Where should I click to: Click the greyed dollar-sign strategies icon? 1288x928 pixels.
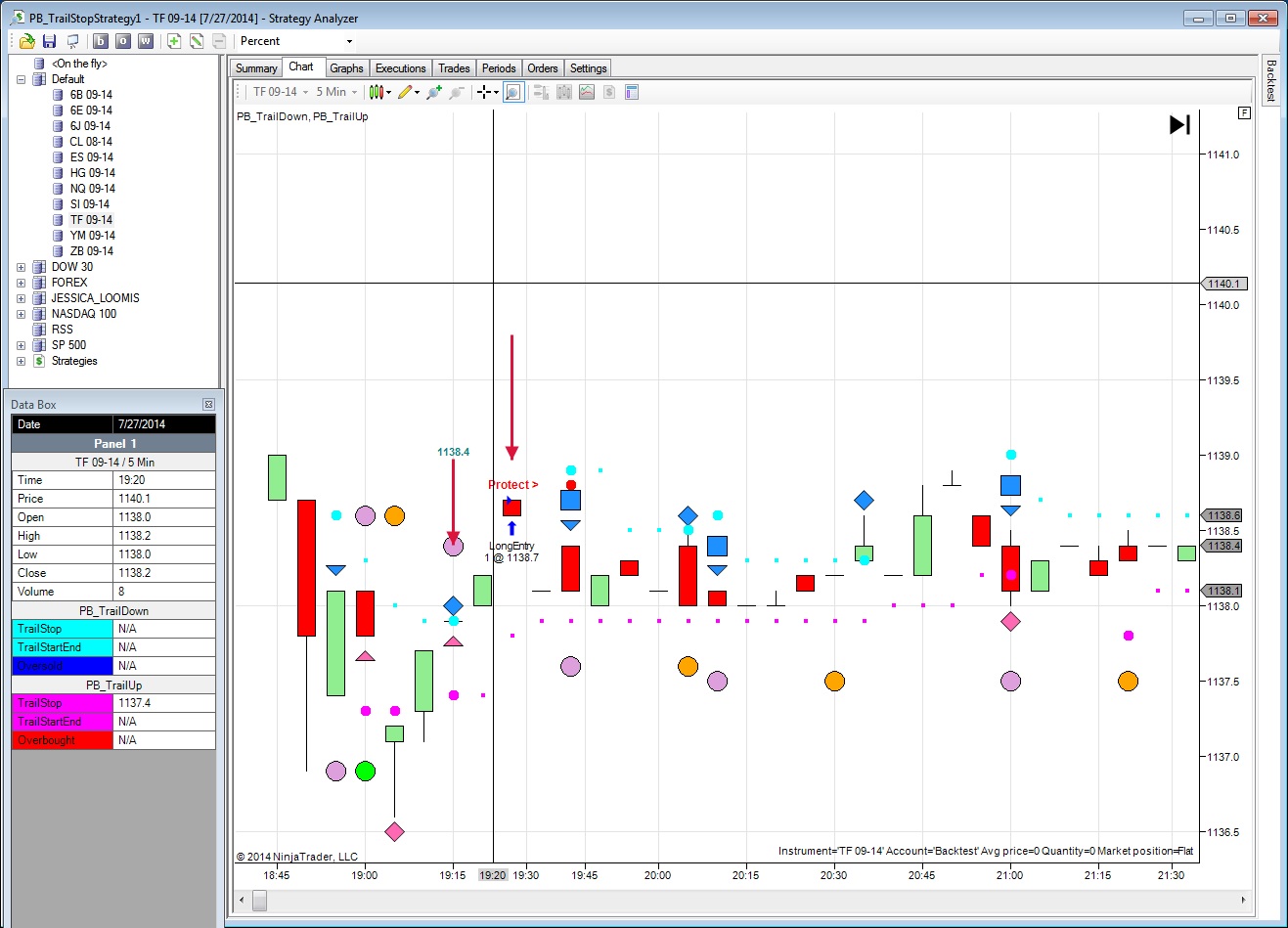pyautogui.click(x=609, y=92)
